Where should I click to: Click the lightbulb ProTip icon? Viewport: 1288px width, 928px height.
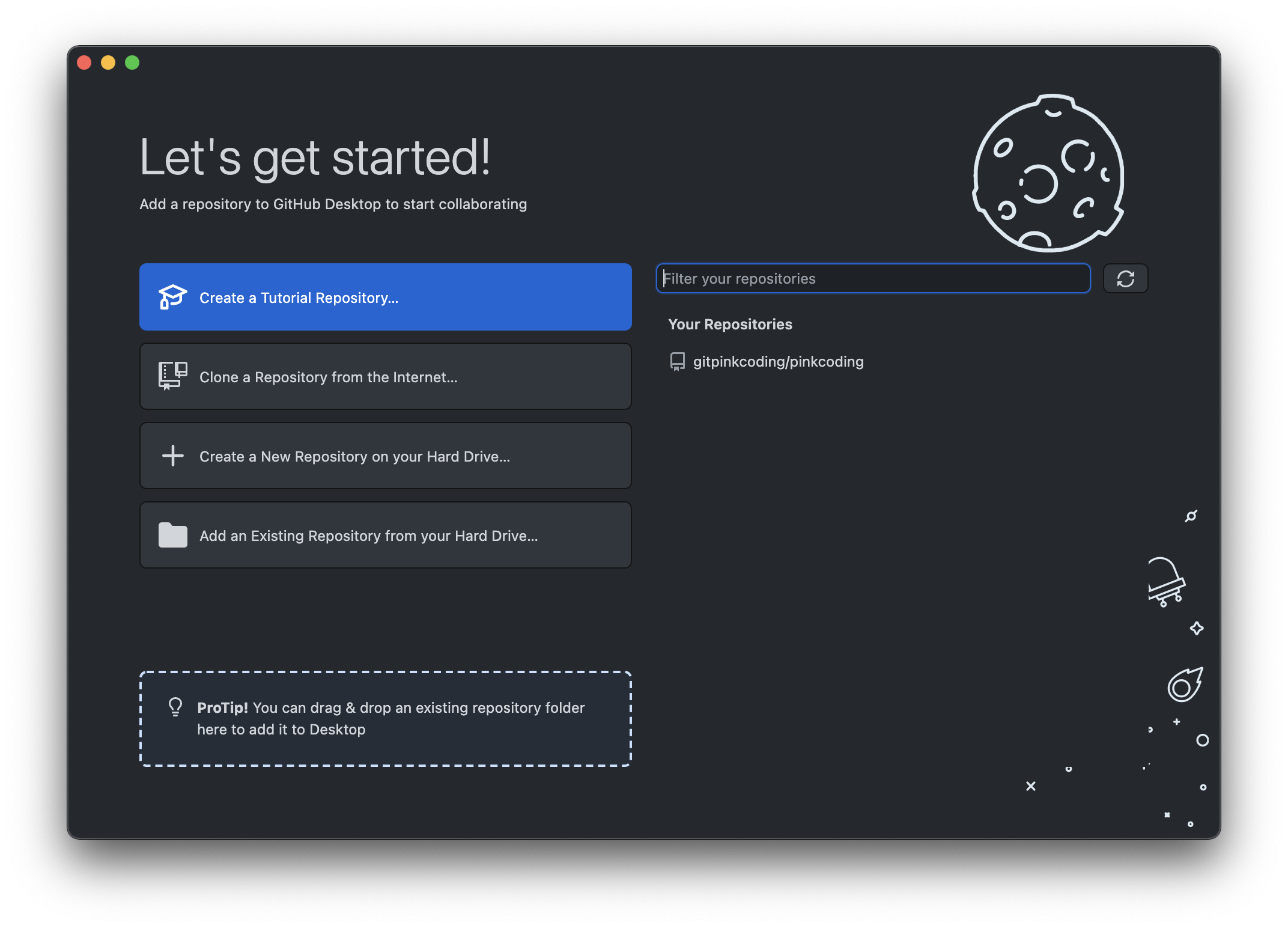pyautogui.click(x=175, y=707)
